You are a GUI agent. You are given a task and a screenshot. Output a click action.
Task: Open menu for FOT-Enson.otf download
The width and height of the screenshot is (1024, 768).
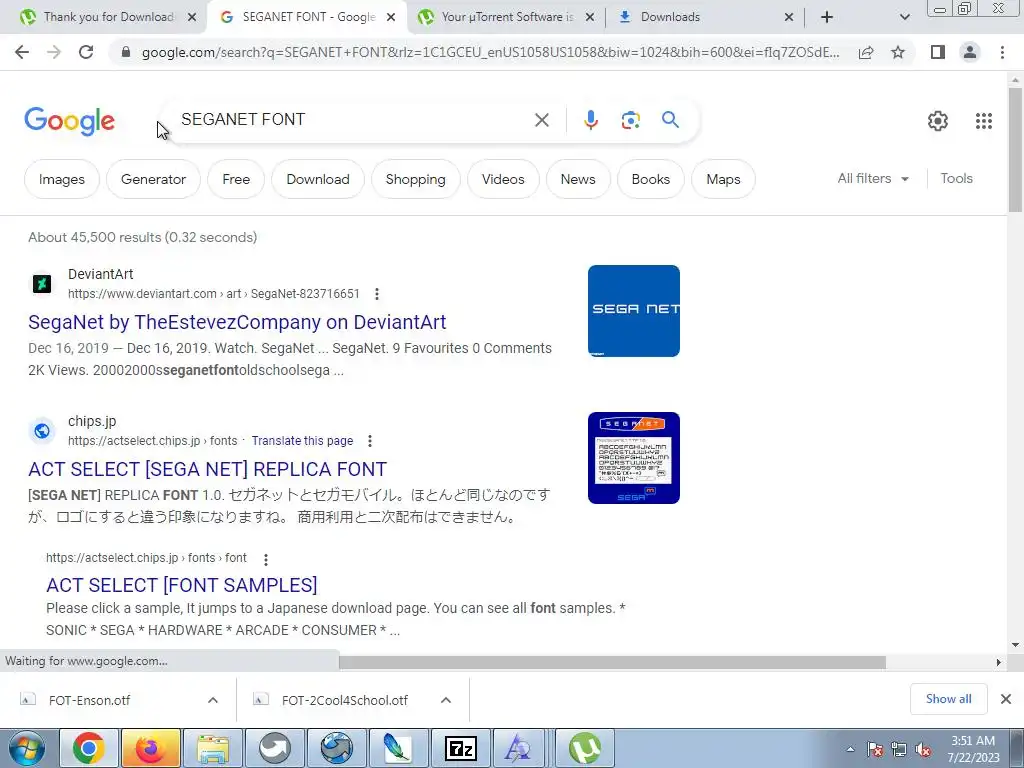[213, 700]
